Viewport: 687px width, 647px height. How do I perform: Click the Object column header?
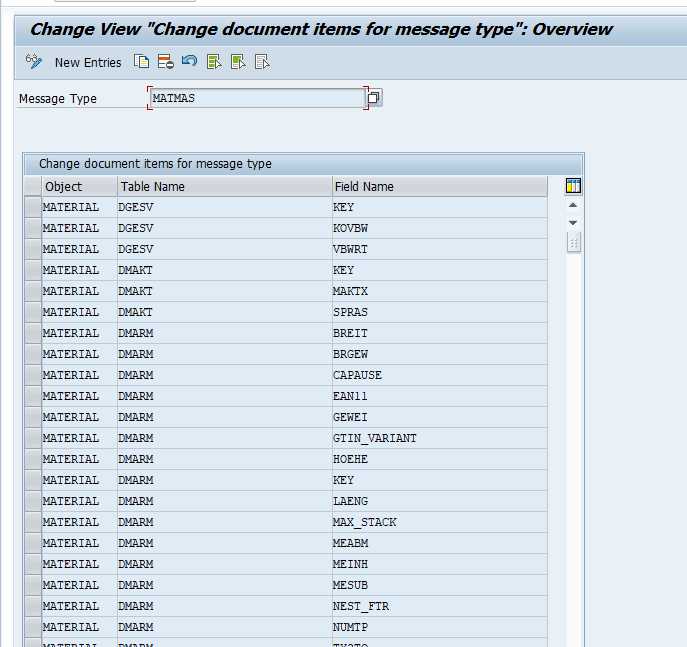click(x=78, y=186)
